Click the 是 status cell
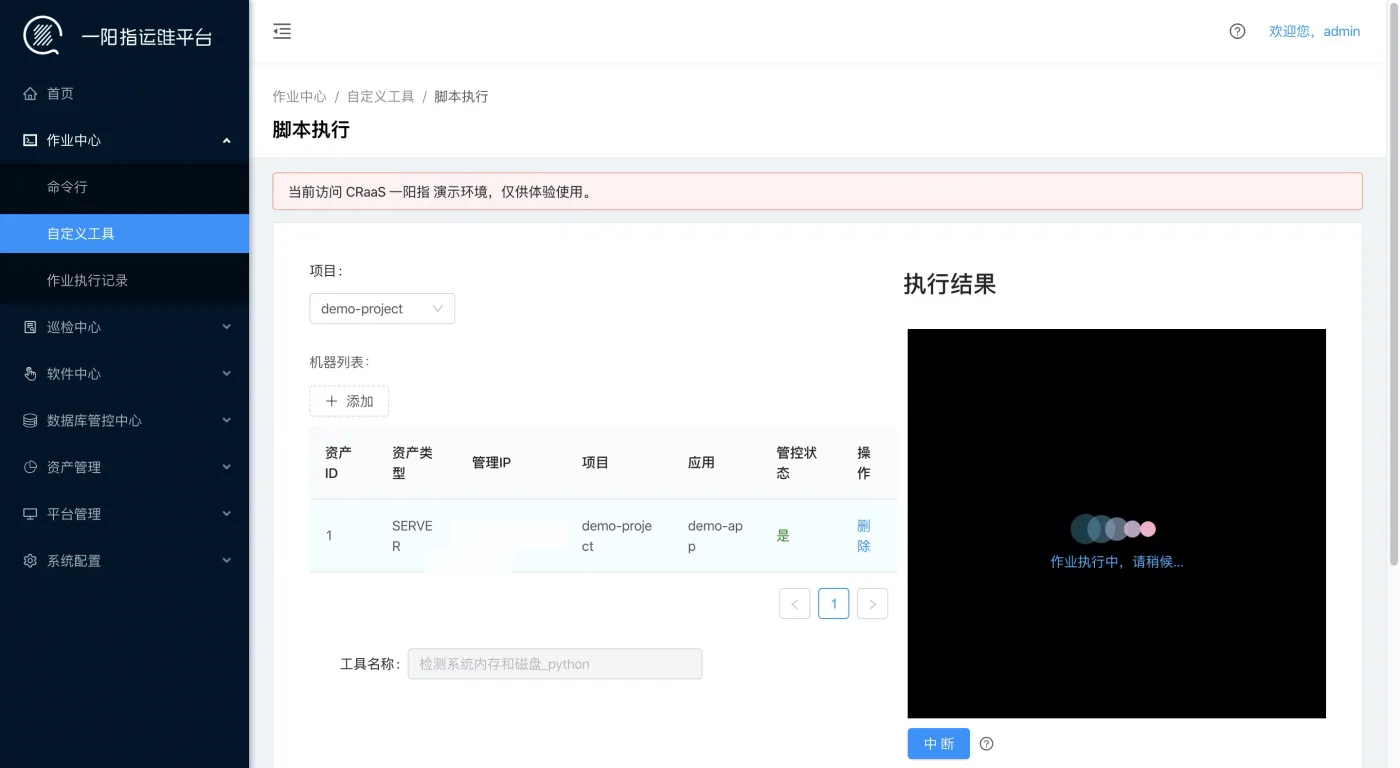Viewport: 1400px width, 768px height. pos(783,535)
